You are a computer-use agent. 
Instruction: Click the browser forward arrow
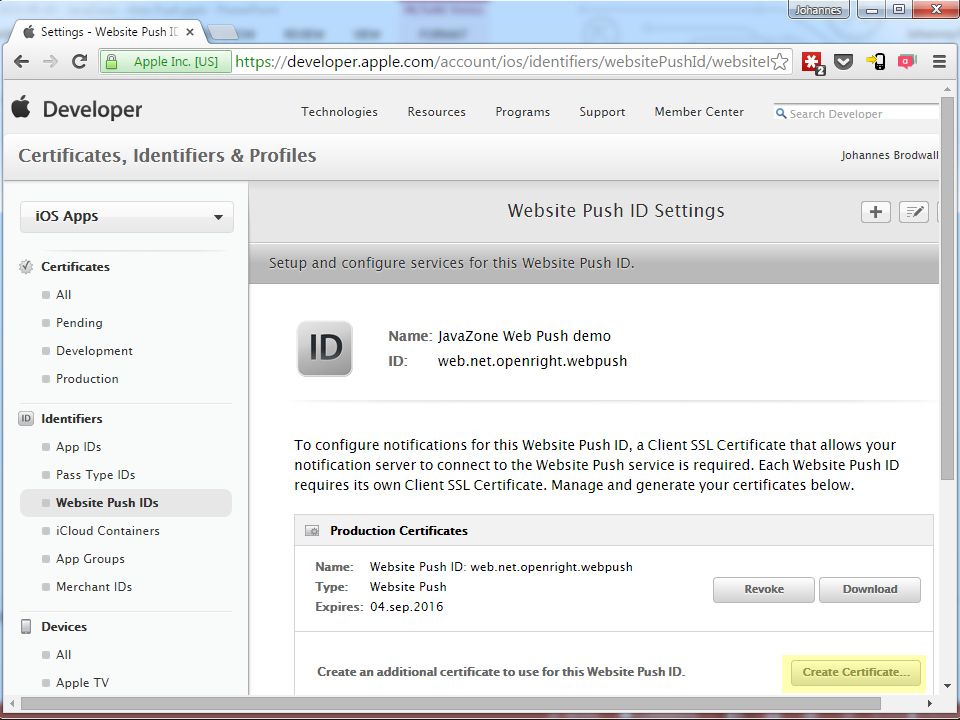tap(50, 61)
